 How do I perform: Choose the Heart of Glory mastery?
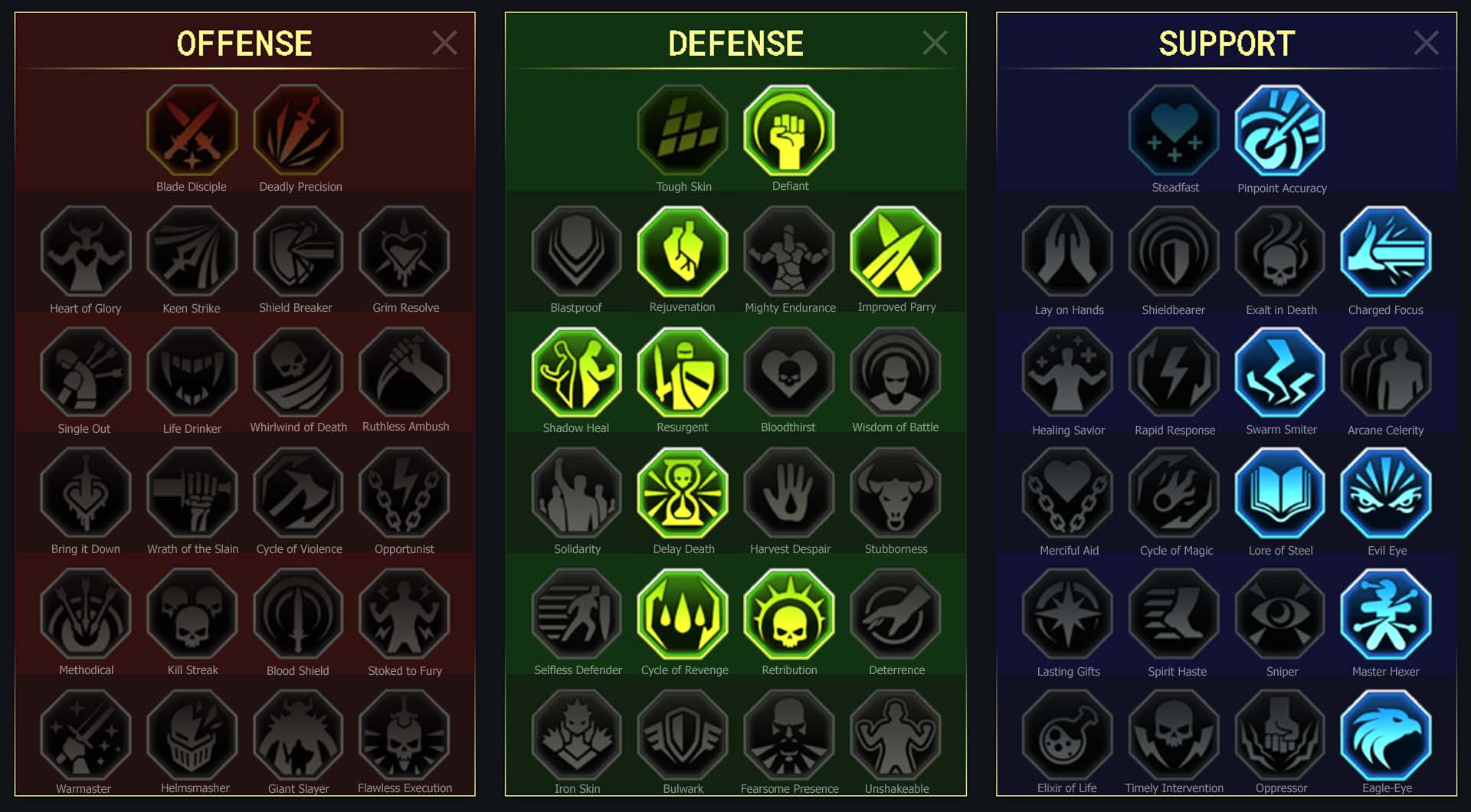click(86, 251)
